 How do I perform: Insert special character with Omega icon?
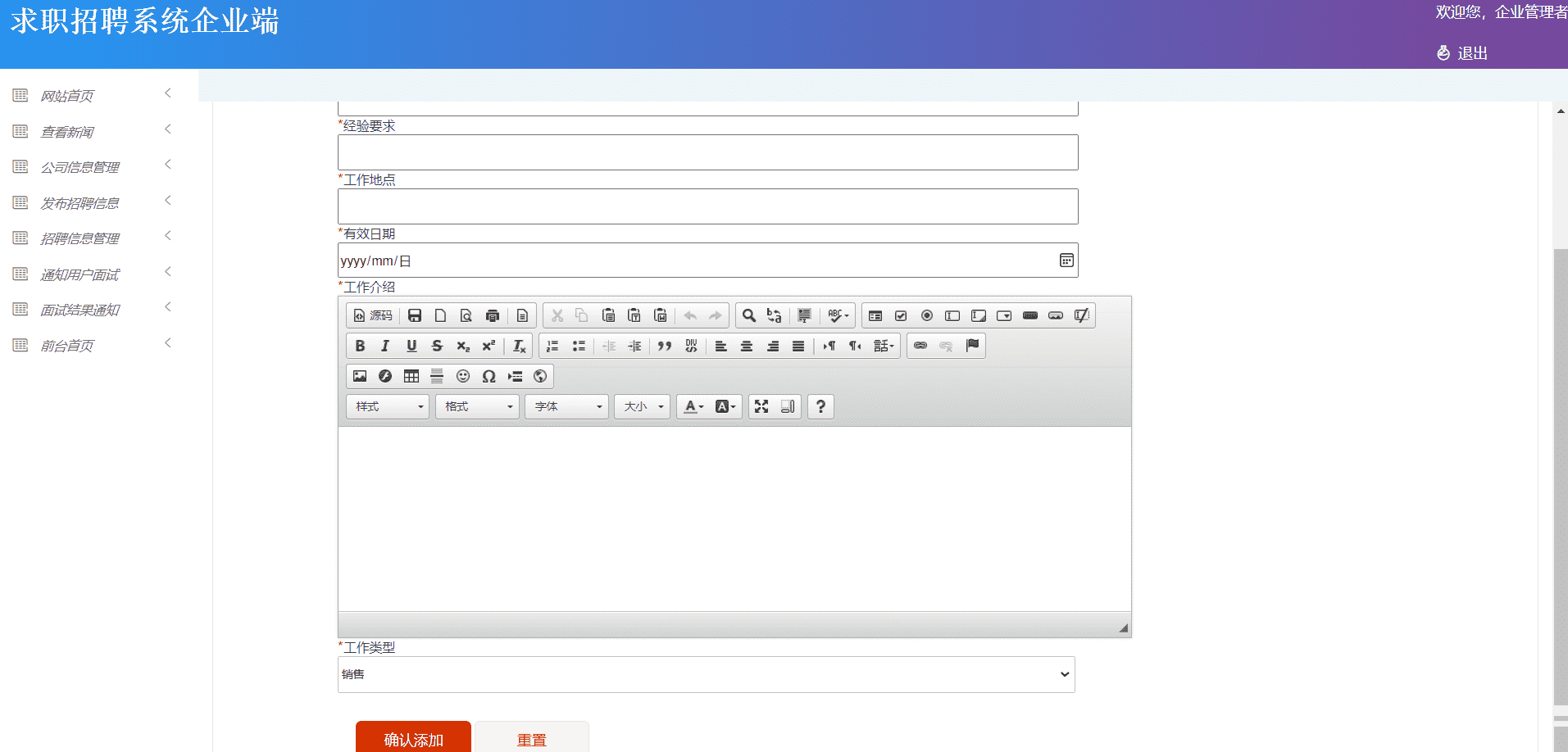(489, 376)
